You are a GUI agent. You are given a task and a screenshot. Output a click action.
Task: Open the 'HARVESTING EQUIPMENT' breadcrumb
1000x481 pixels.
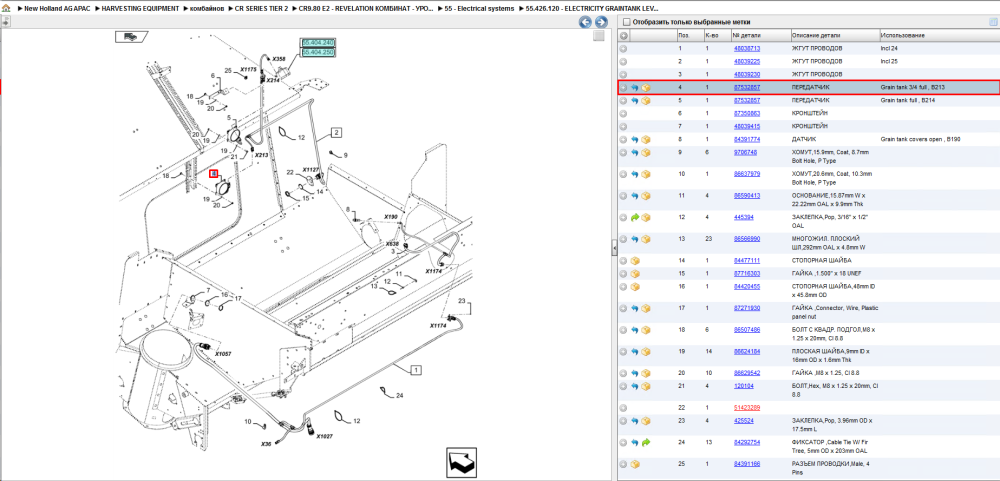click(141, 9)
